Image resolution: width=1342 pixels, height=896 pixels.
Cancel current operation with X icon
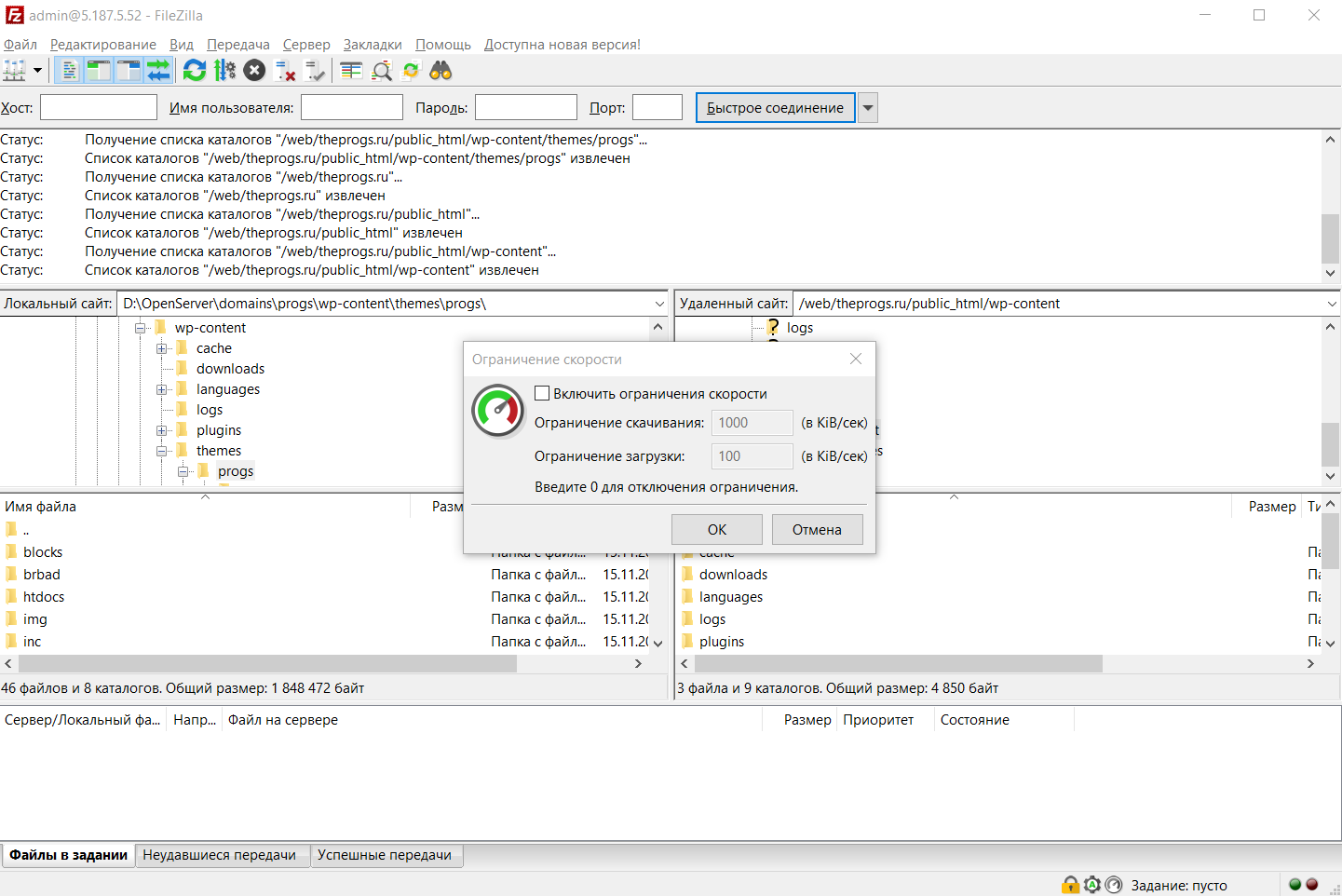[x=254, y=71]
